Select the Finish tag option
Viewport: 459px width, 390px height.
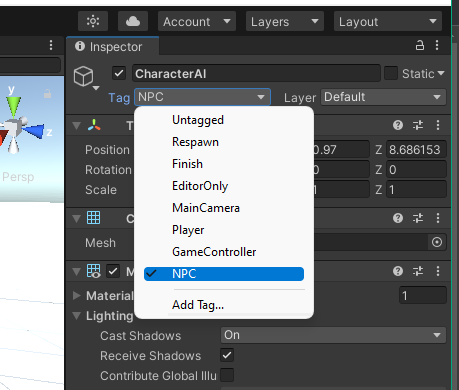point(224,164)
